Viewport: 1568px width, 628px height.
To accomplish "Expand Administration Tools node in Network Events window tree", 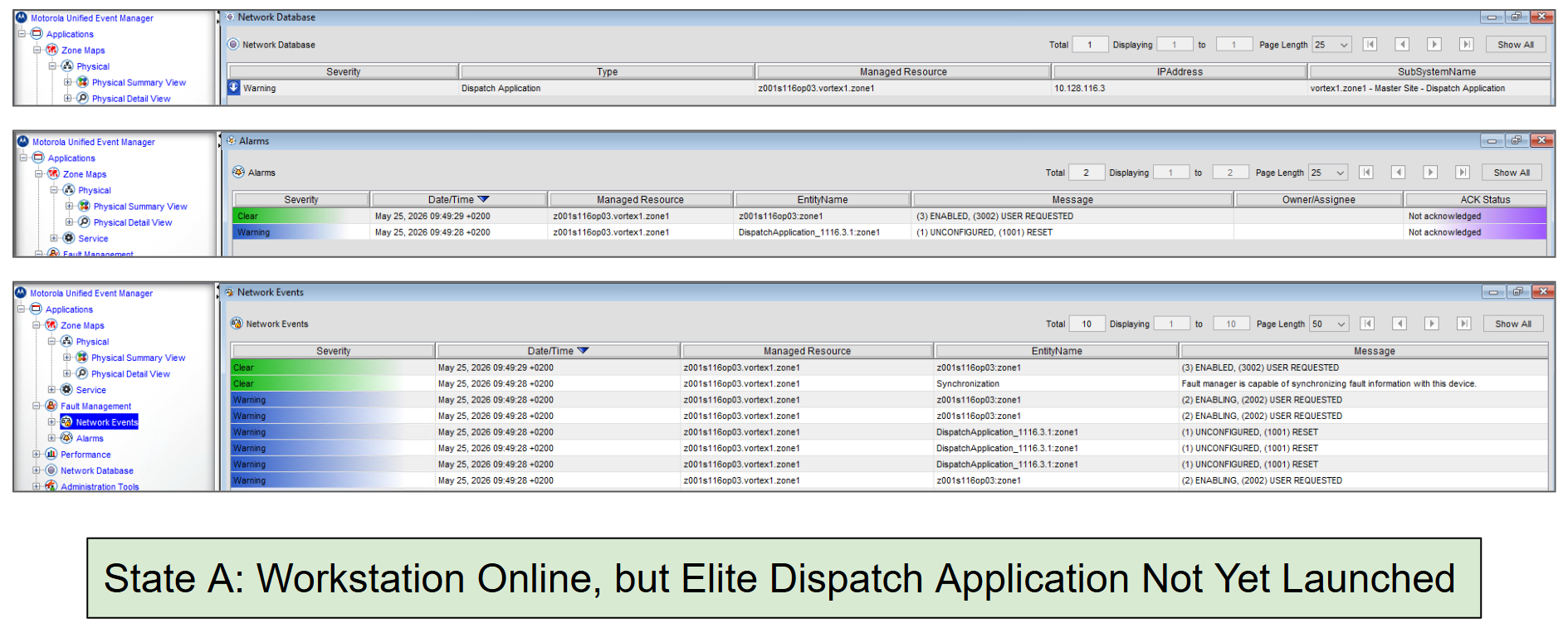I will (36, 486).
